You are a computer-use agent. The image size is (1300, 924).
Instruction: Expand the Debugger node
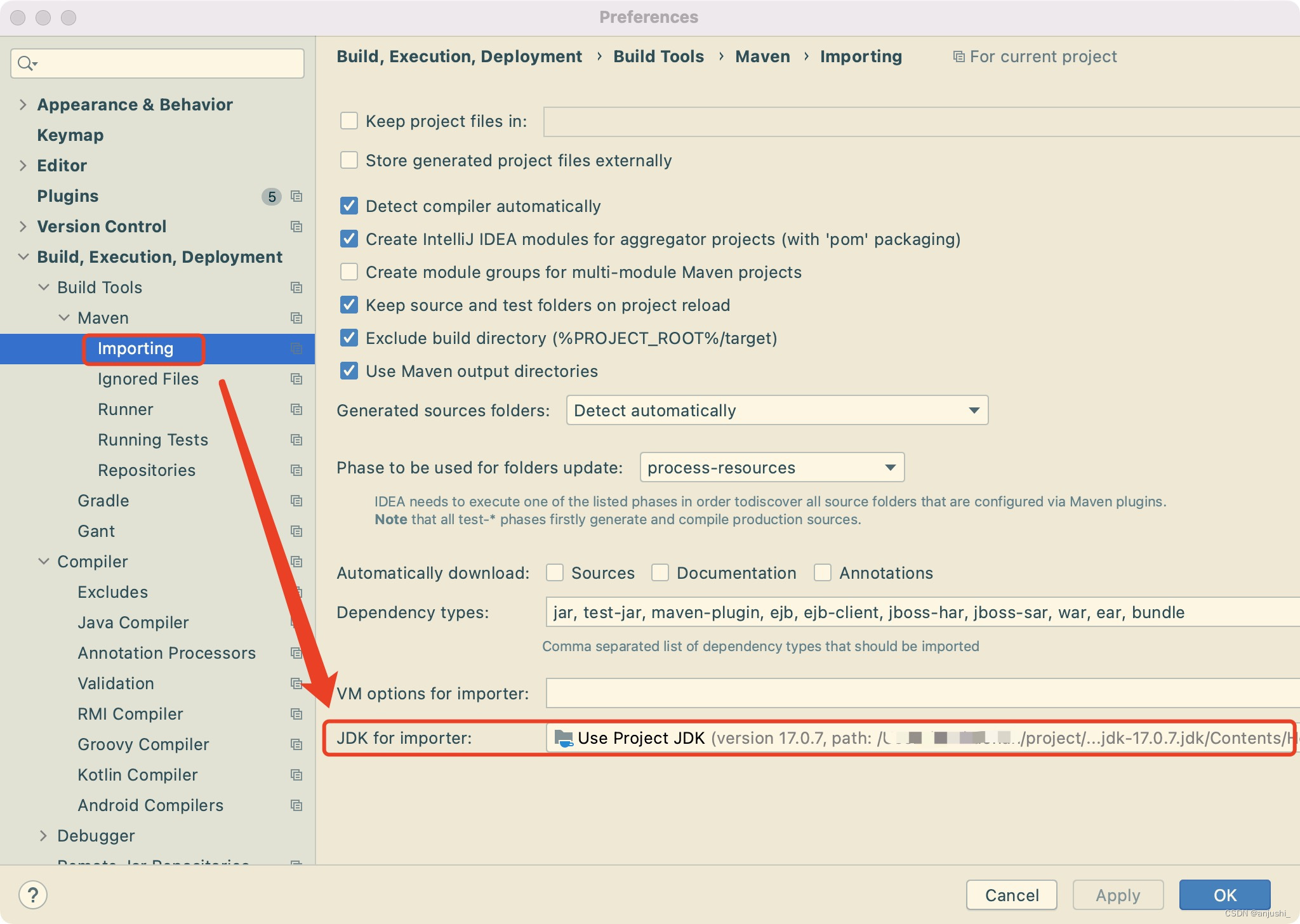pyautogui.click(x=44, y=836)
